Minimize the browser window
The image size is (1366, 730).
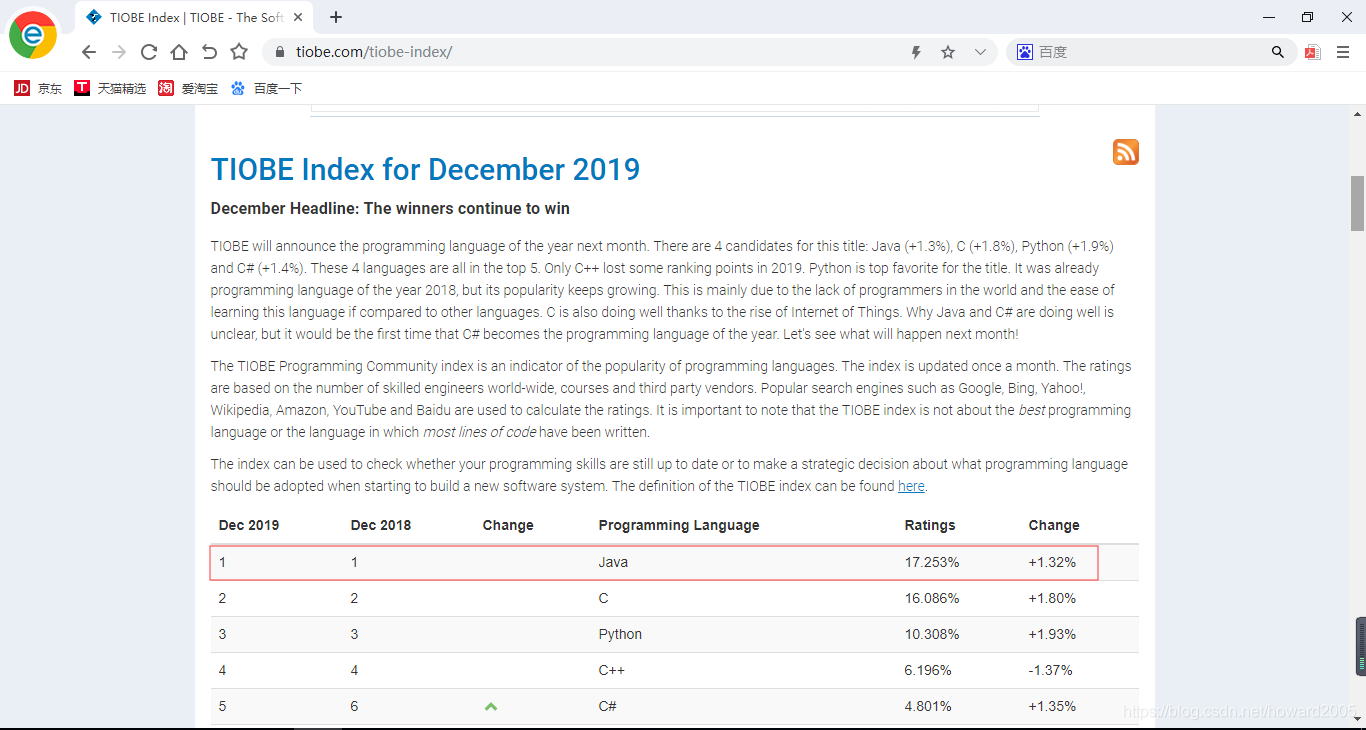(1269, 17)
